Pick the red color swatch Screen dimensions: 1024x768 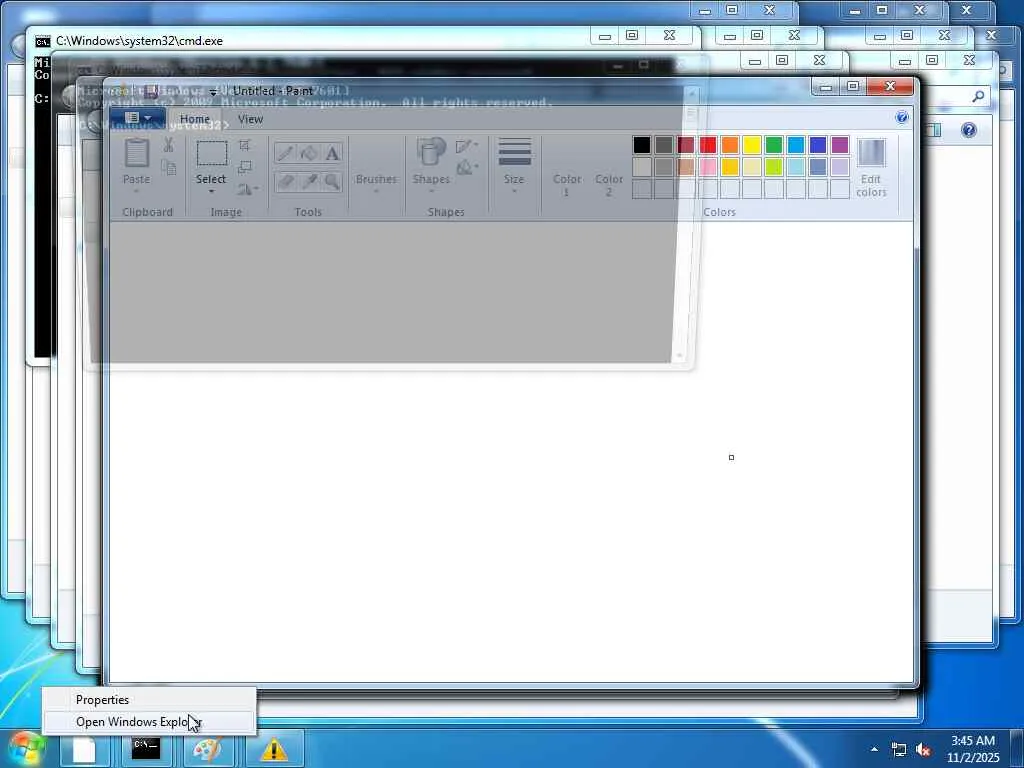click(708, 145)
